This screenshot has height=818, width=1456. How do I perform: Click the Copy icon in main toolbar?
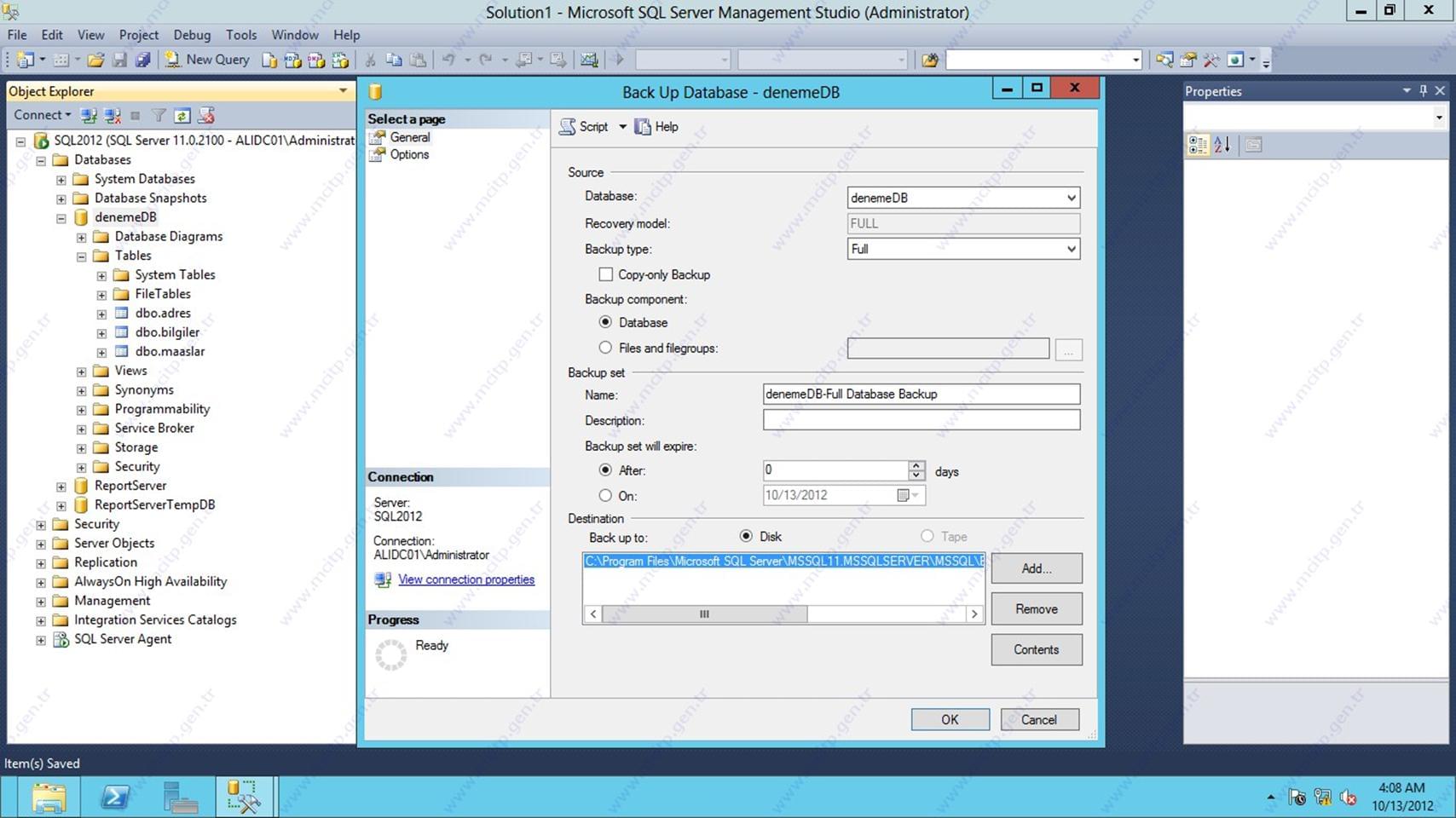click(393, 60)
